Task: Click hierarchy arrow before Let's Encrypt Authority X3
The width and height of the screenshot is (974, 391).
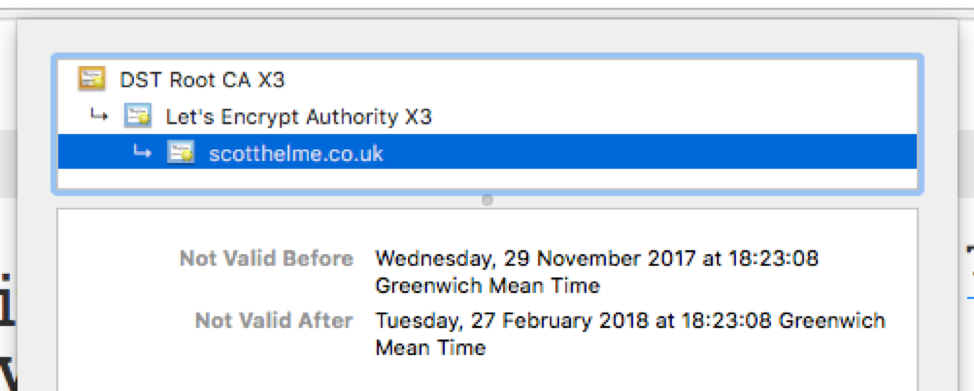Action: 99,115
